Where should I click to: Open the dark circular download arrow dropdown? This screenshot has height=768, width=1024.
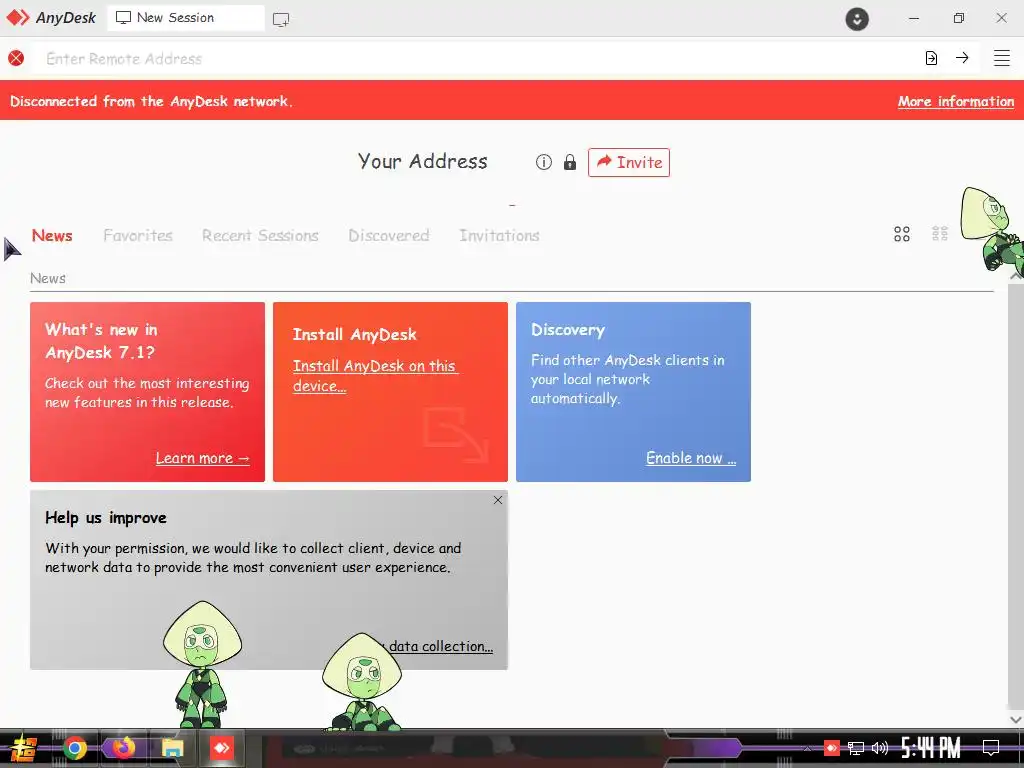pyautogui.click(x=857, y=19)
